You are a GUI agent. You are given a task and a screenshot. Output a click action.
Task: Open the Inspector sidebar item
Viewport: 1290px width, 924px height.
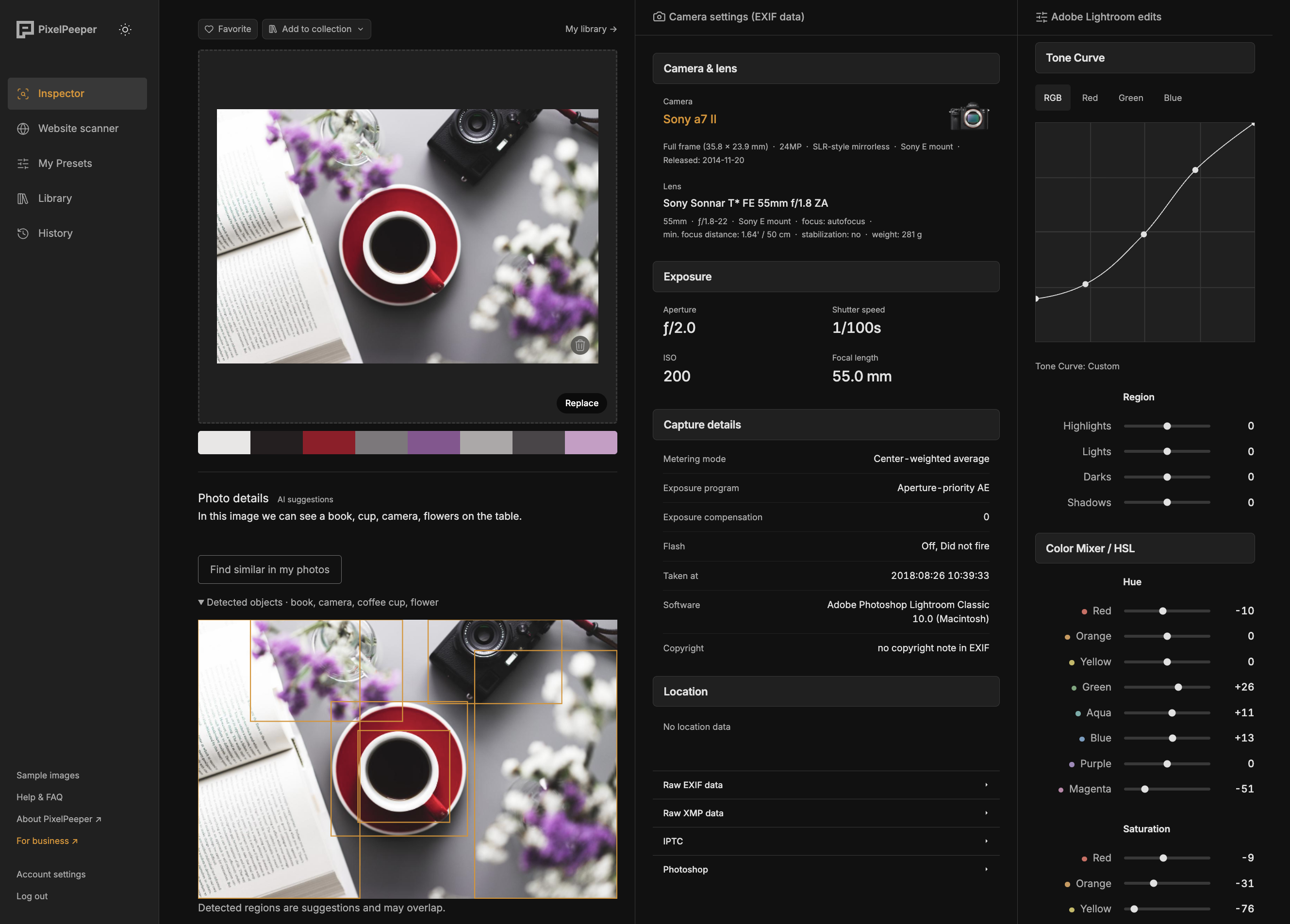click(77, 93)
